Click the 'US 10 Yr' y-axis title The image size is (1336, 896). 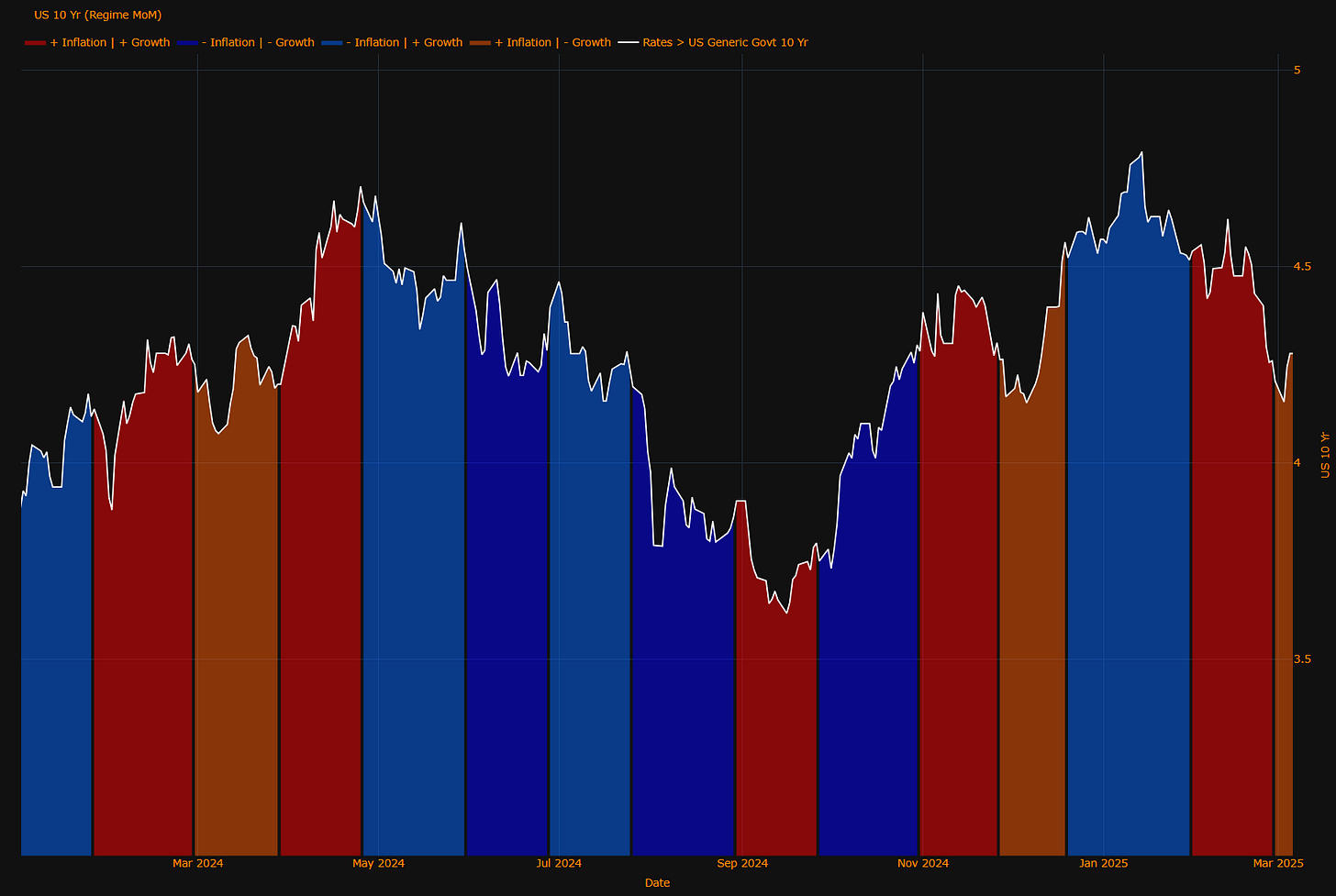[1325, 455]
